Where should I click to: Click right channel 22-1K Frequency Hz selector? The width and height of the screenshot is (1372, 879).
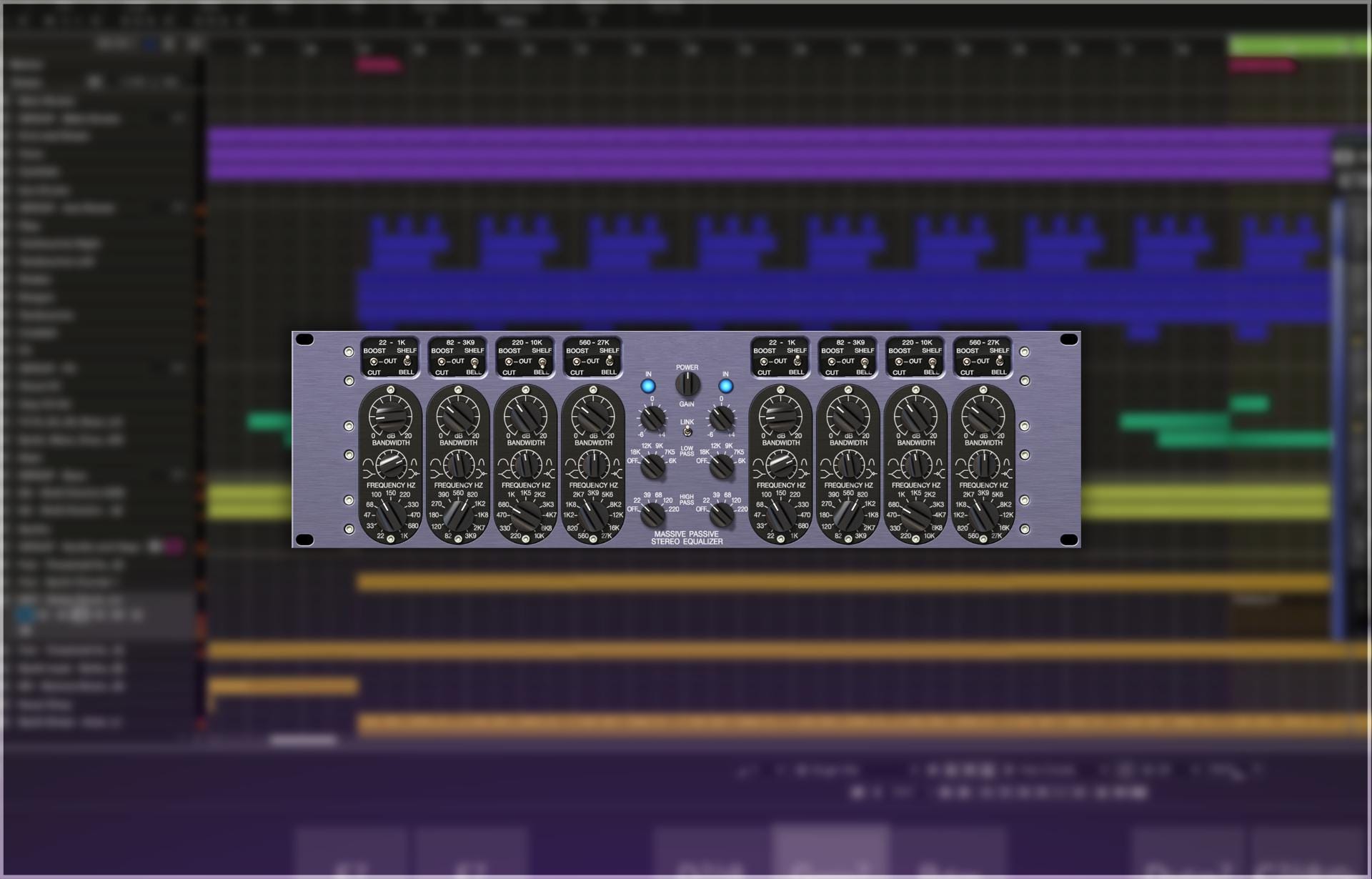pos(781,515)
